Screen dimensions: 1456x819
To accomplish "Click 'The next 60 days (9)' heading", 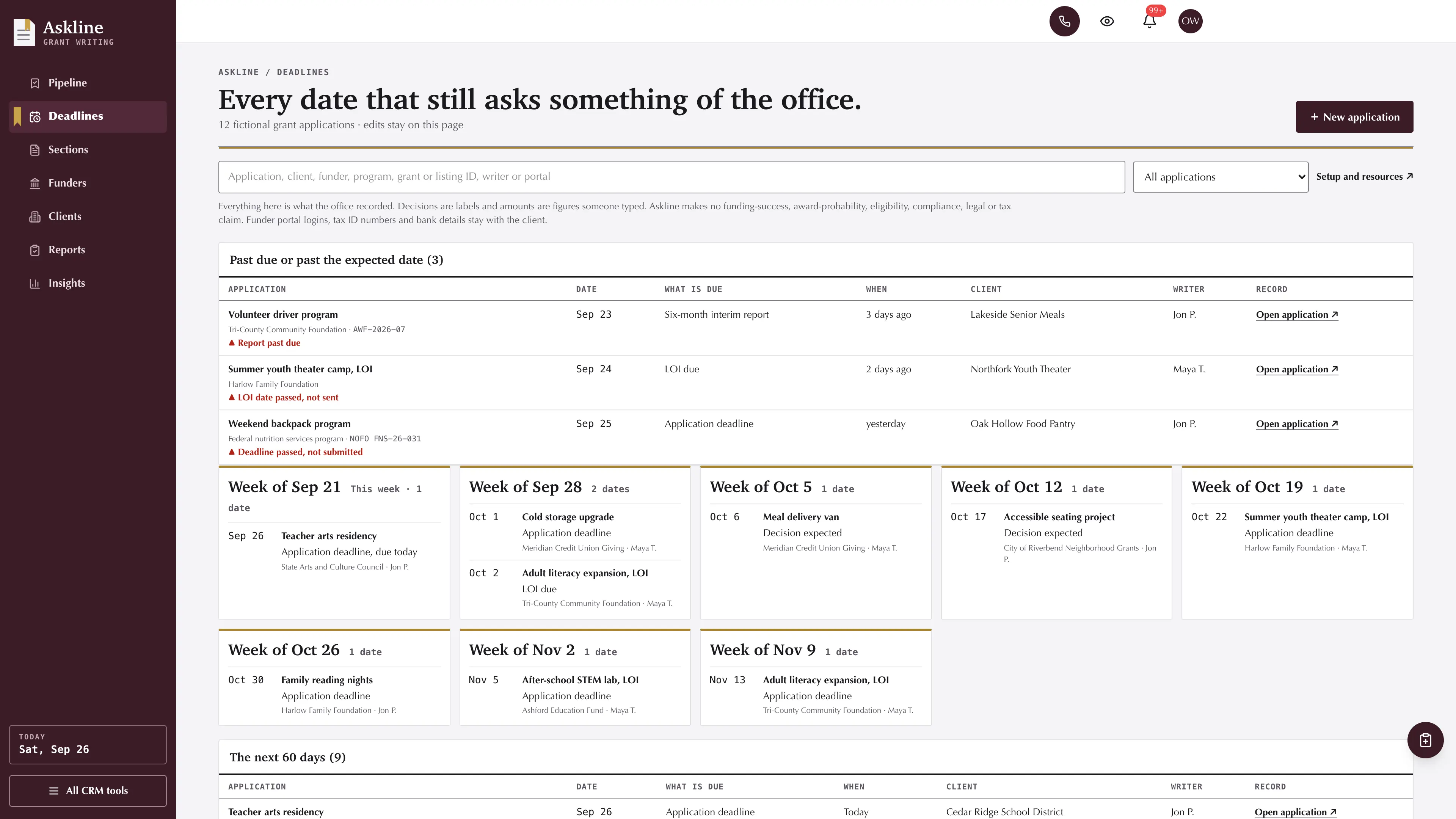I will point(287,758).
